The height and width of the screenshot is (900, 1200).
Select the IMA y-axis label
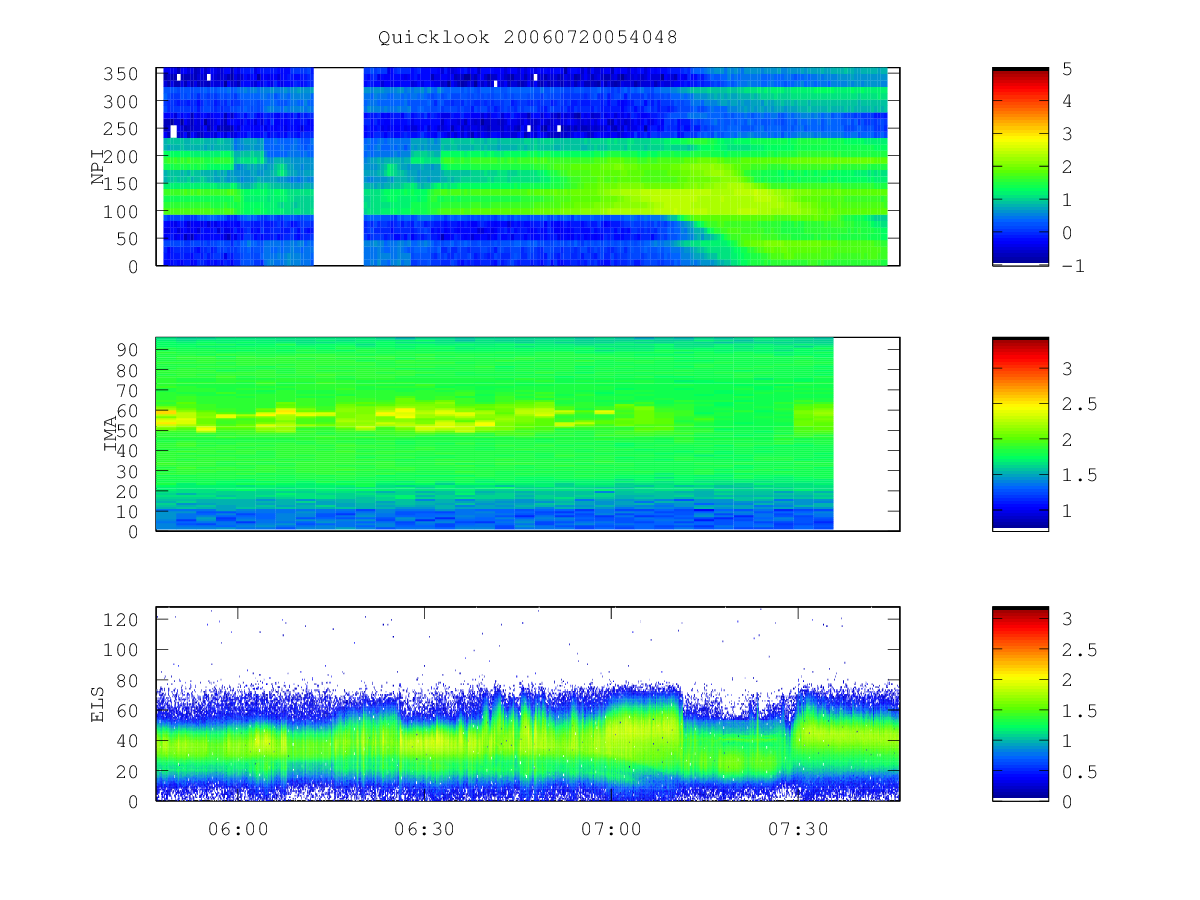[111, 434]
